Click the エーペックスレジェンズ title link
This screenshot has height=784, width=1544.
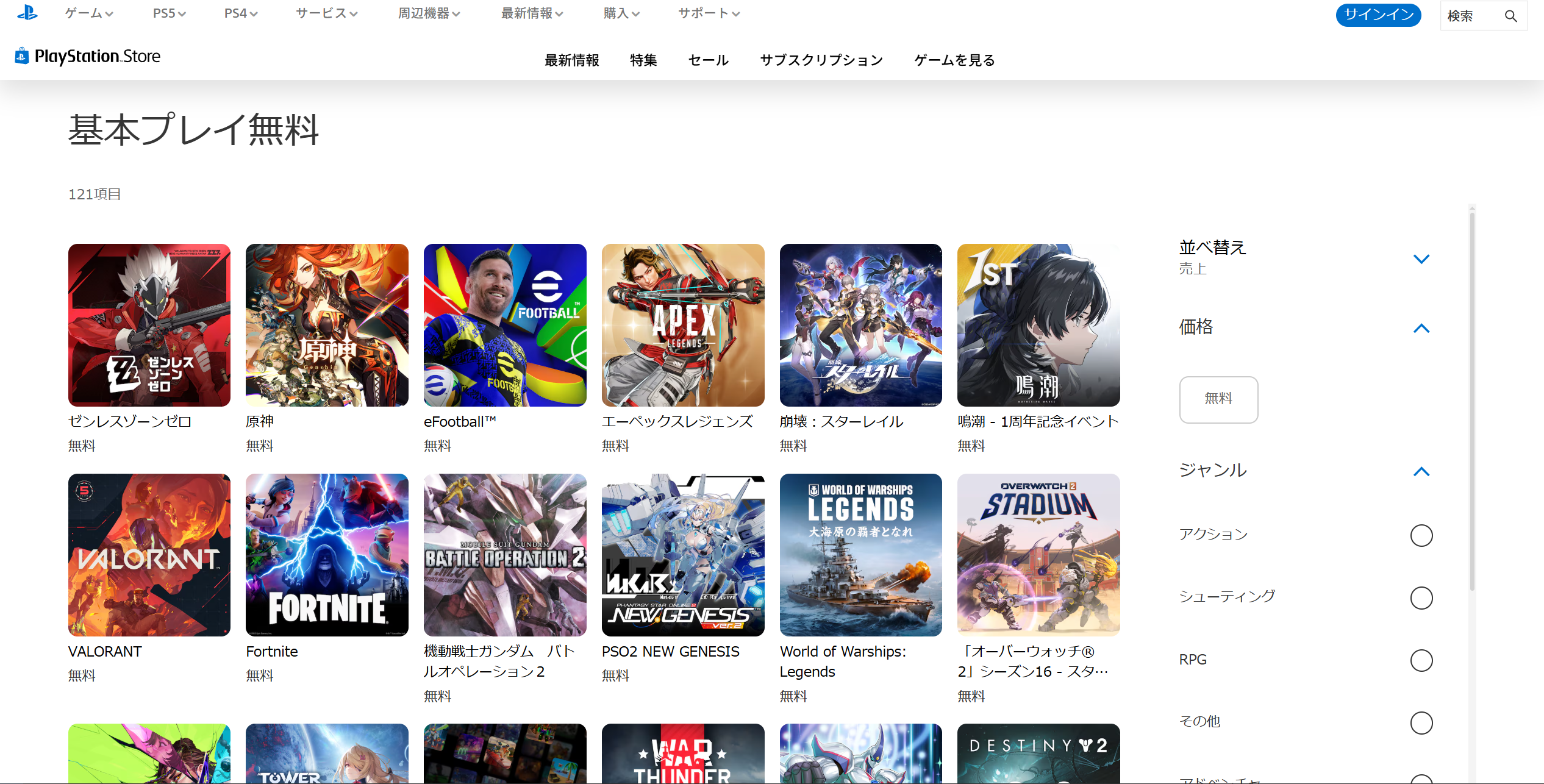click(677, 421)
